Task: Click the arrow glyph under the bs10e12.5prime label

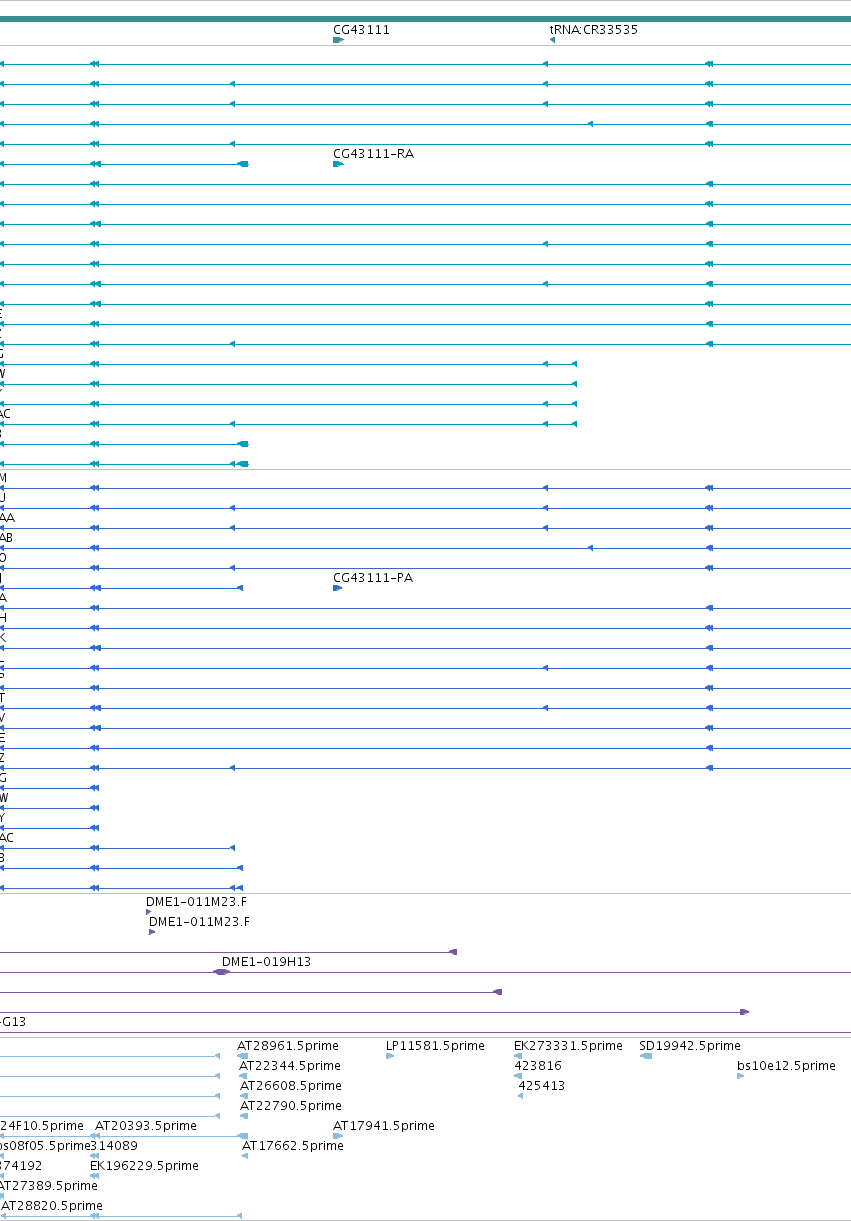Action: (x=741, y=1076)
